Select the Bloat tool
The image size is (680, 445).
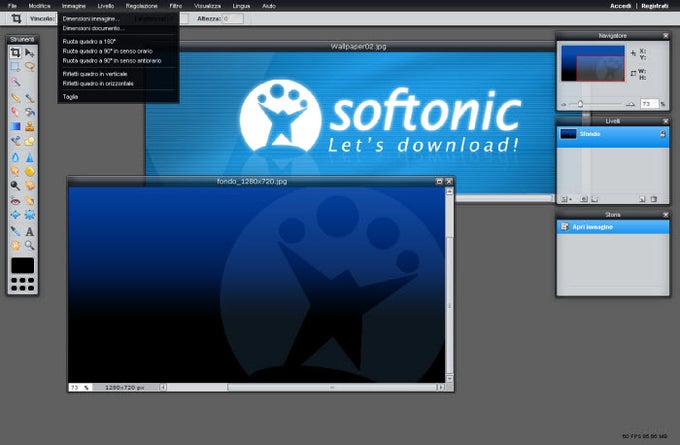point(15,215)
